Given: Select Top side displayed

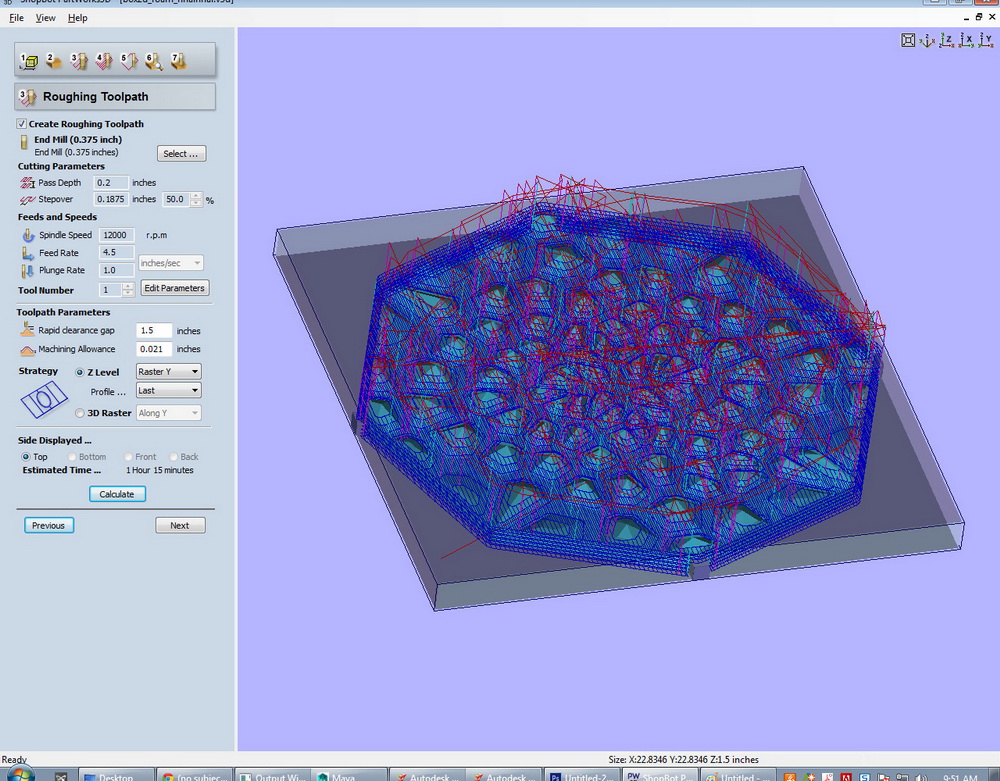Looking at the screenshot, I should tap(26, 456).
